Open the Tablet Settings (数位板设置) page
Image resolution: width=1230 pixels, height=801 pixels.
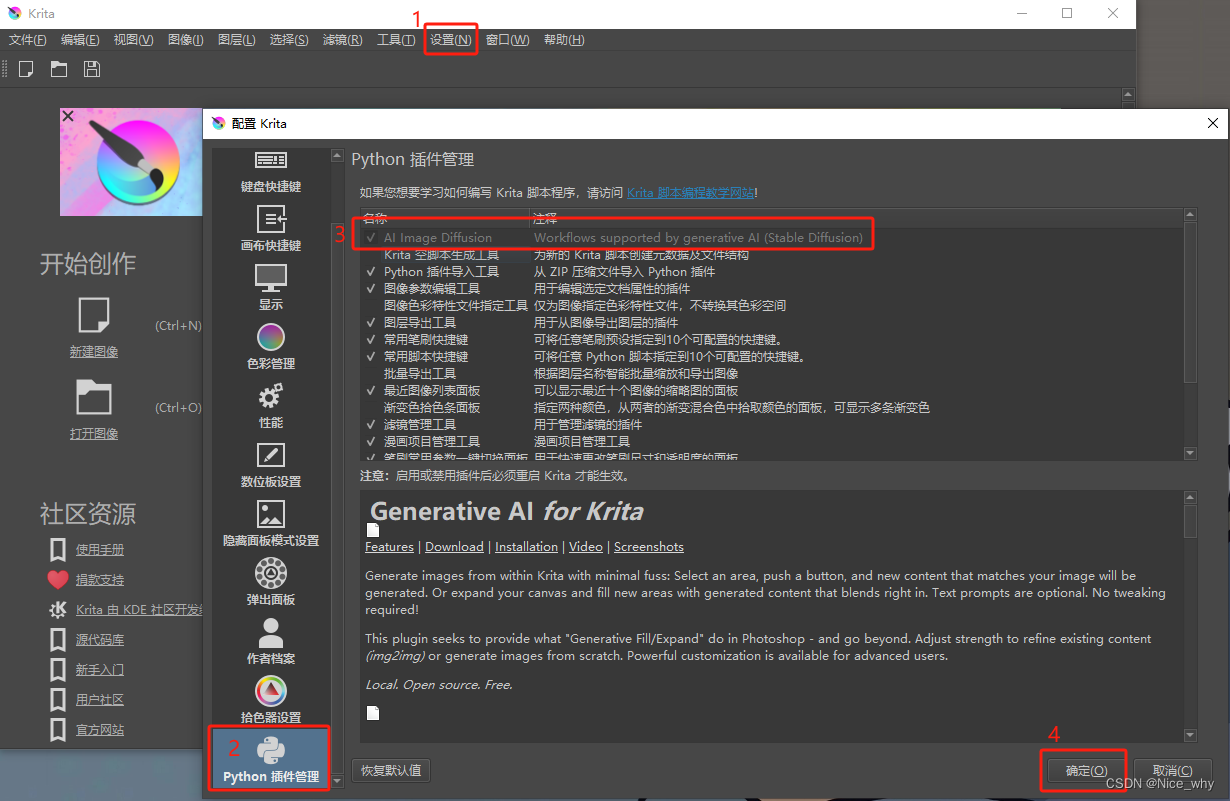point(270,465)
